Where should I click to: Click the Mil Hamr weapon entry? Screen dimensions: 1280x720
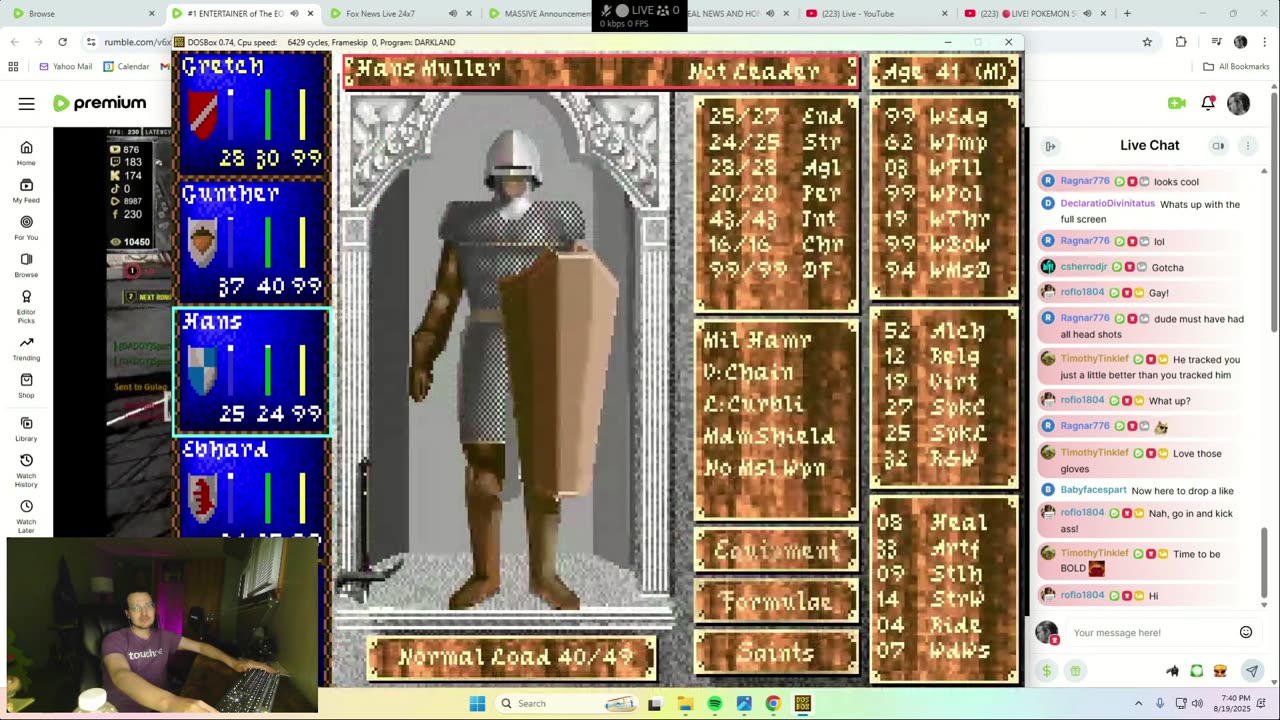[757, 340]
